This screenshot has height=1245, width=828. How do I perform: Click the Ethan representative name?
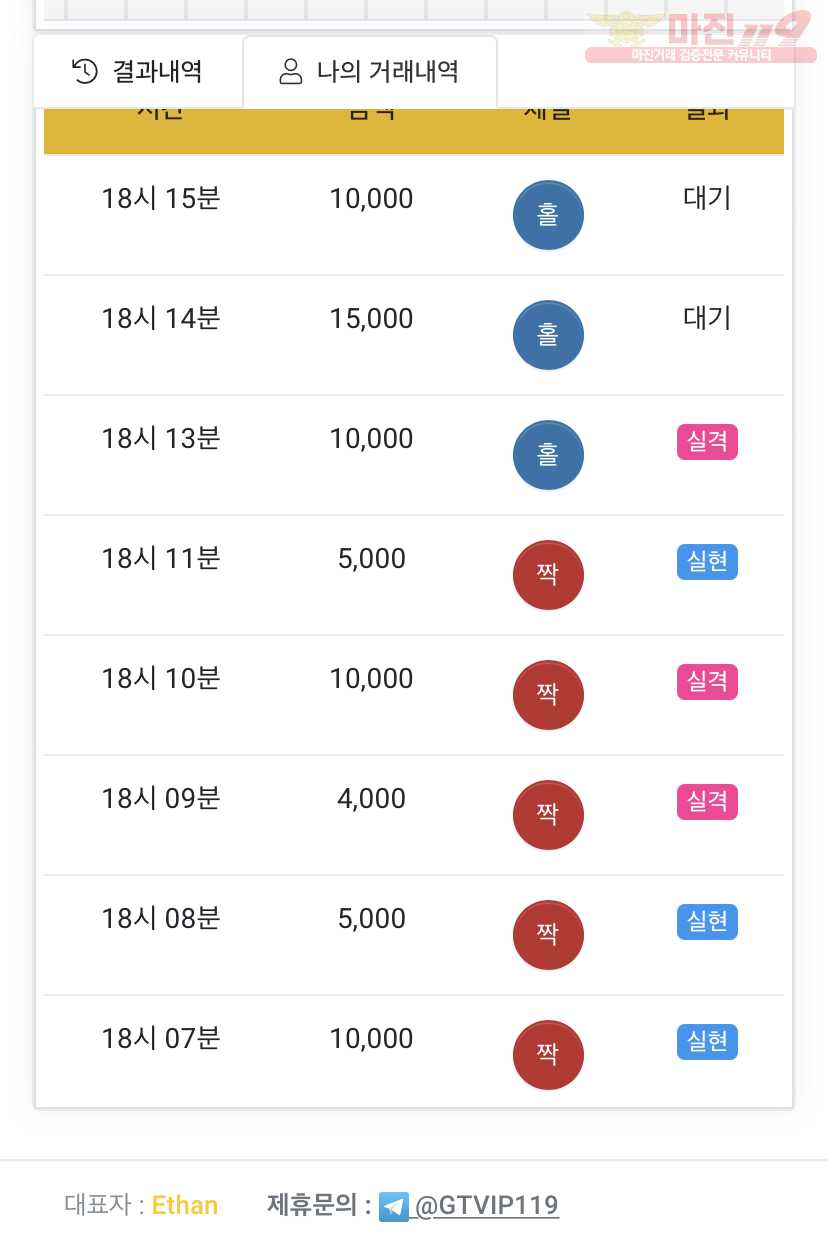click(x=185, y=1205)
